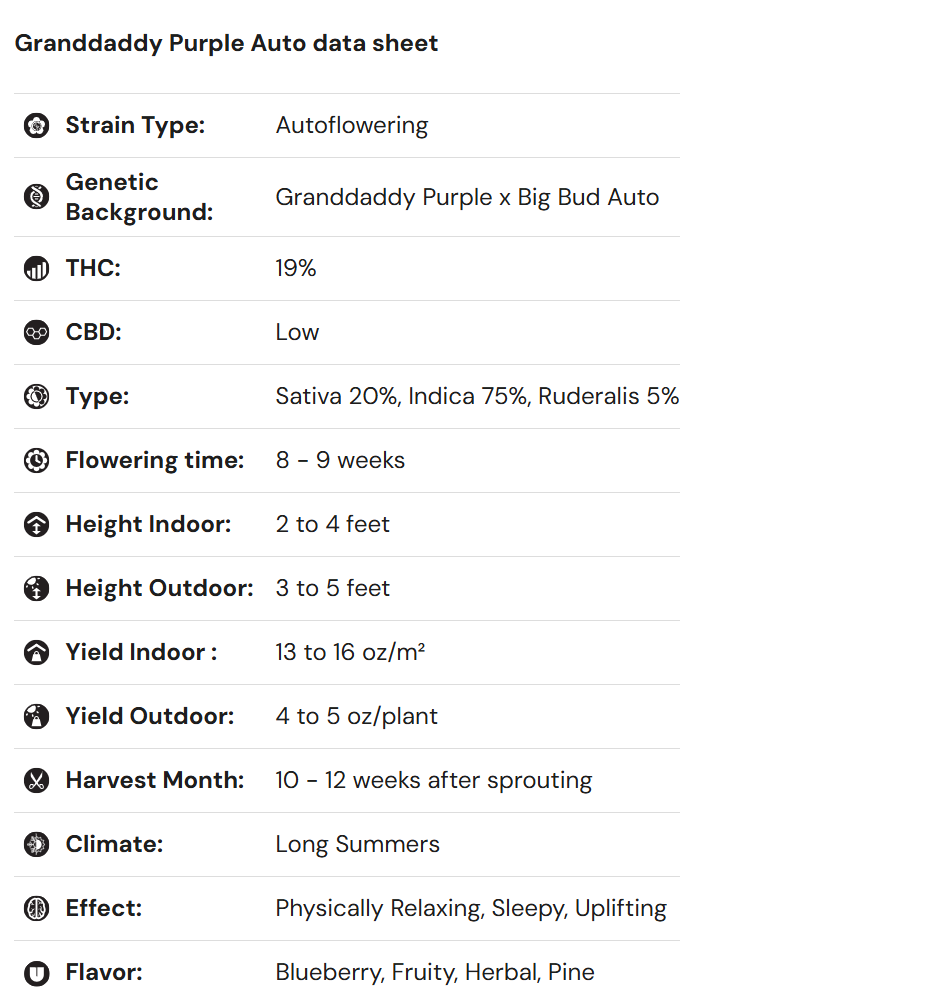Click the CBD molecule icon
This screenshot has width=949, height=1006.
36,333
